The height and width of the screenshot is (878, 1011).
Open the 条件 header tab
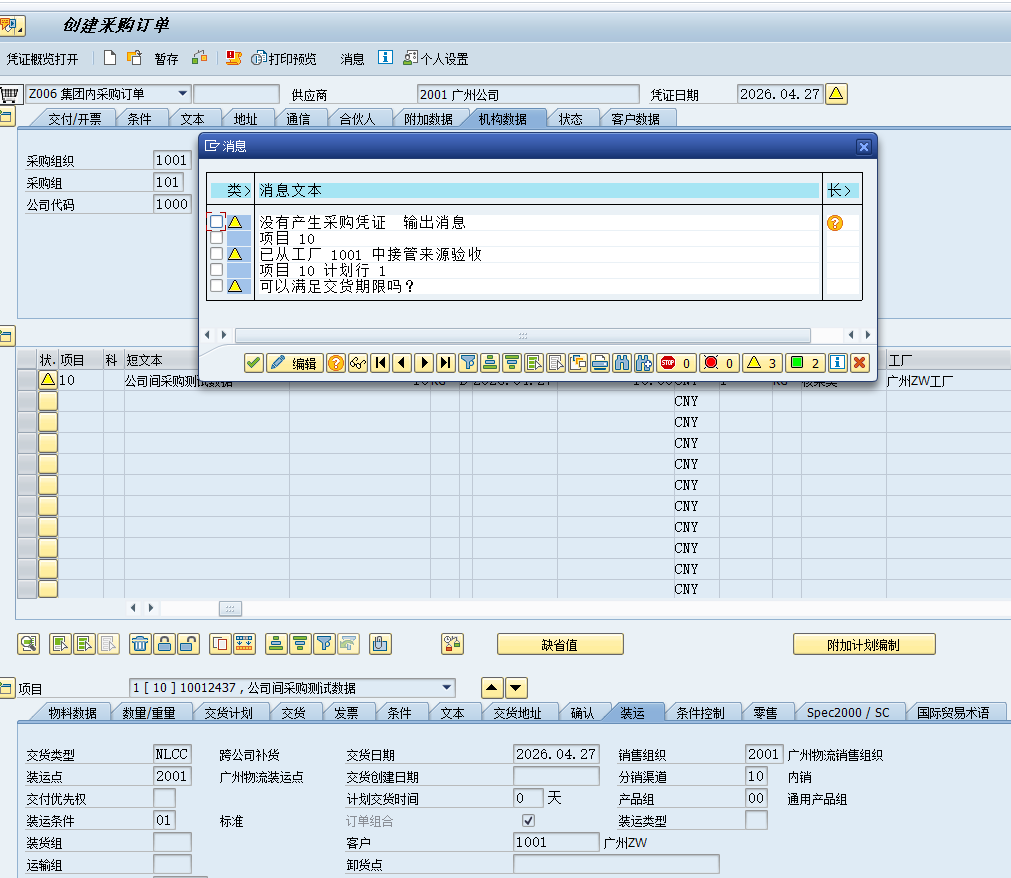point(140,119)
